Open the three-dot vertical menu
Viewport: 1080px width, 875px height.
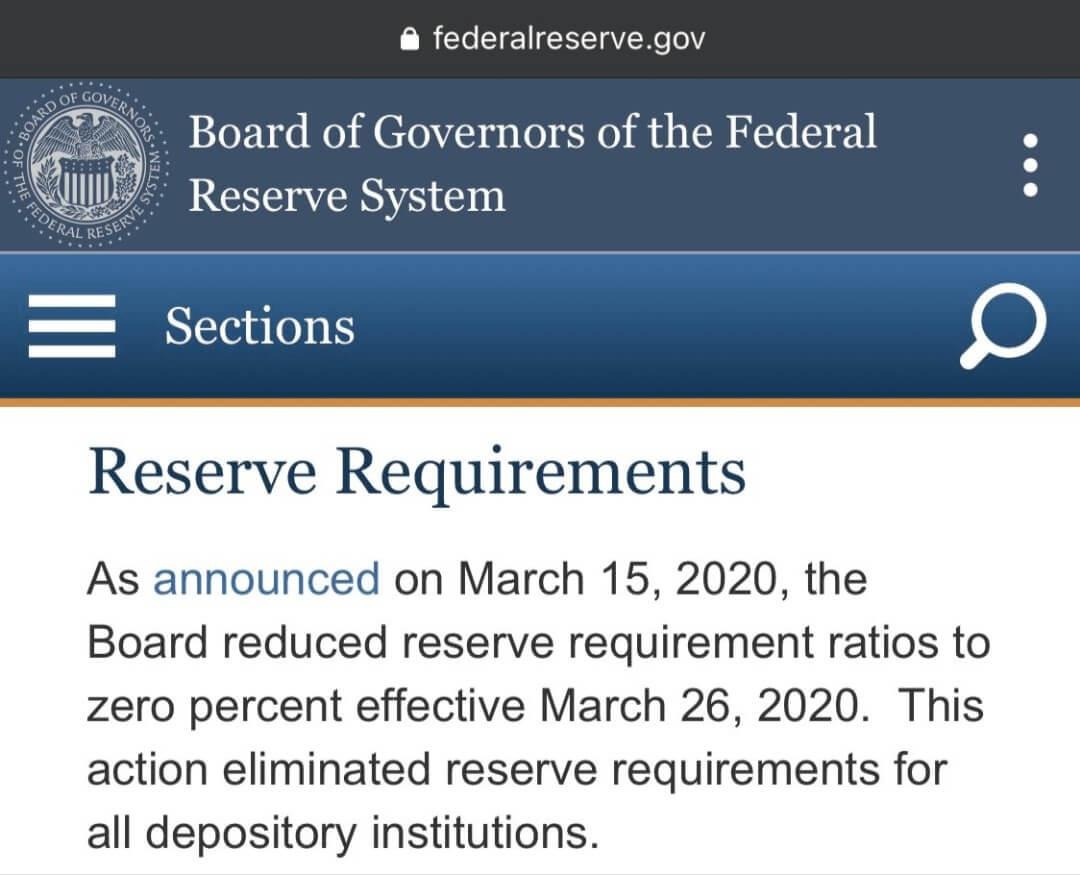point(1031,165)
